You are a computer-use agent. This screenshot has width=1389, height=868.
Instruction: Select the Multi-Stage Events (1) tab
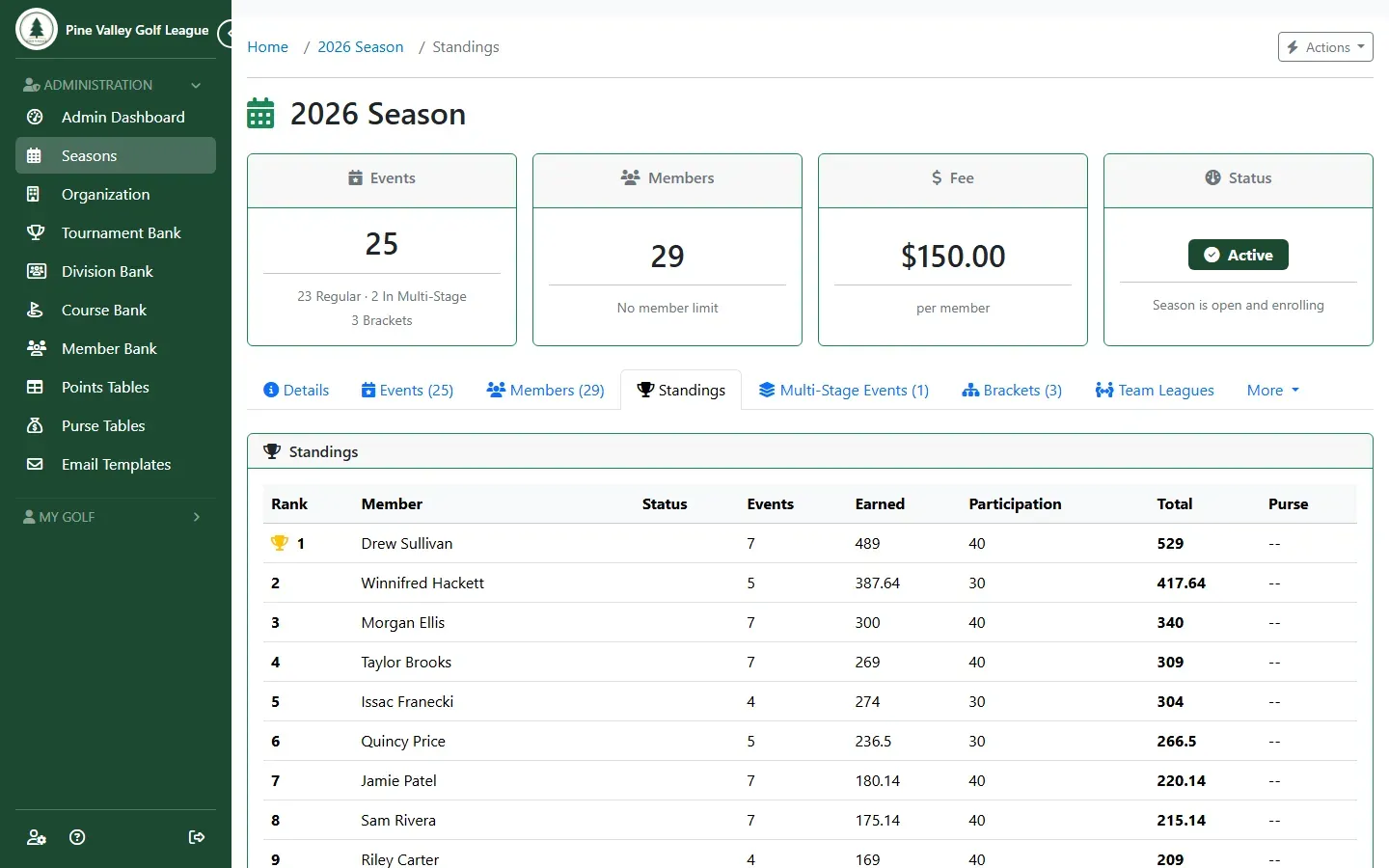(x=844, y=391)
